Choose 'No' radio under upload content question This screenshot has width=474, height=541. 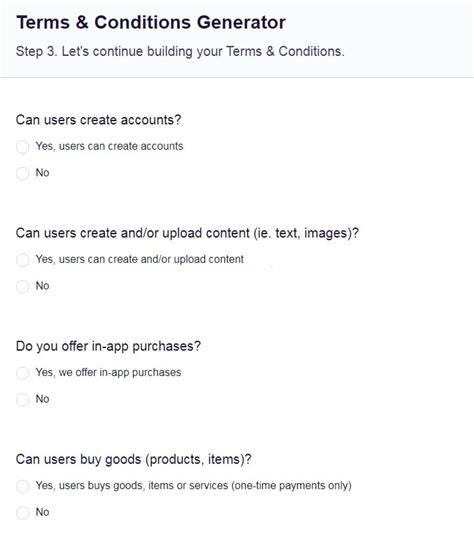pyautogui.click(x=22, y=286)
